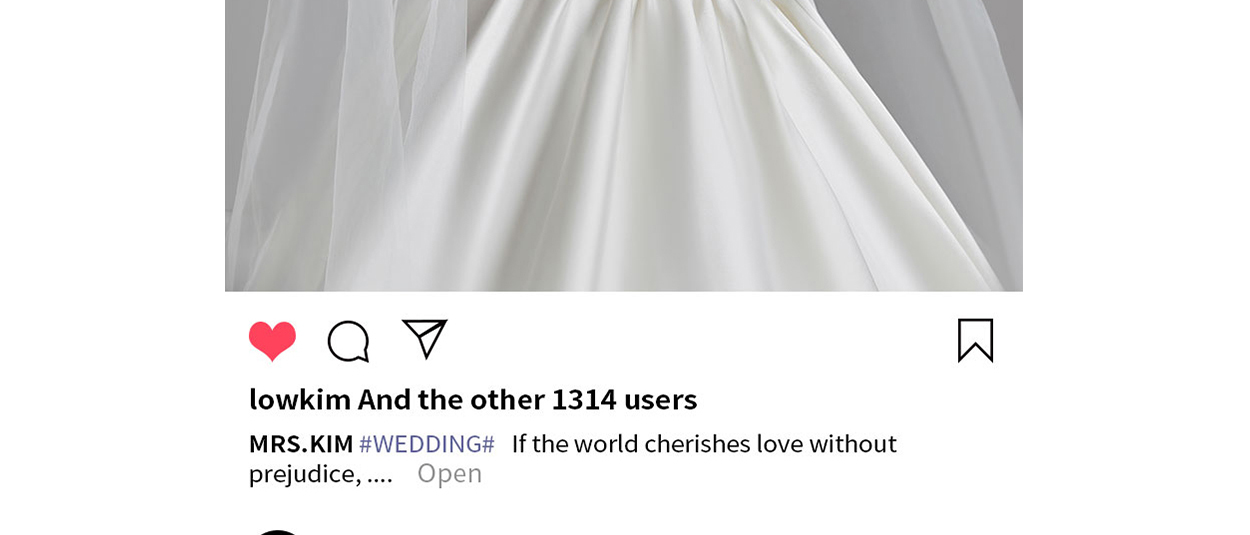The width and height of the screenshot is (1250, 535).
Task: Click the word prejudice in the caption
Action: 305,474
